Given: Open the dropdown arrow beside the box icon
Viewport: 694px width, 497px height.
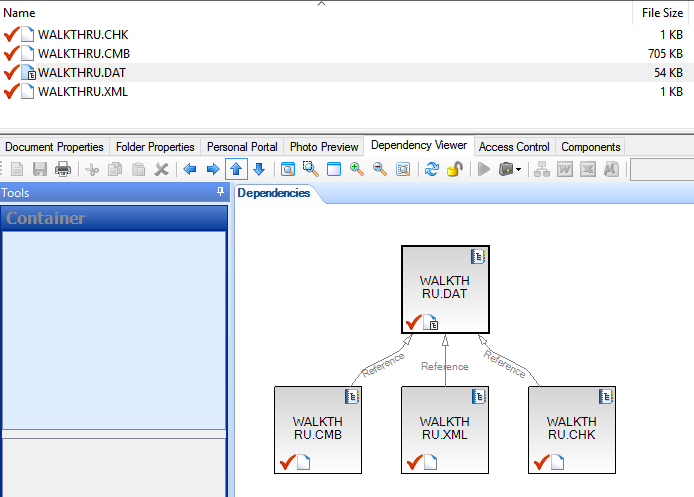Looking at the screenshot, I should click(518, 169).
